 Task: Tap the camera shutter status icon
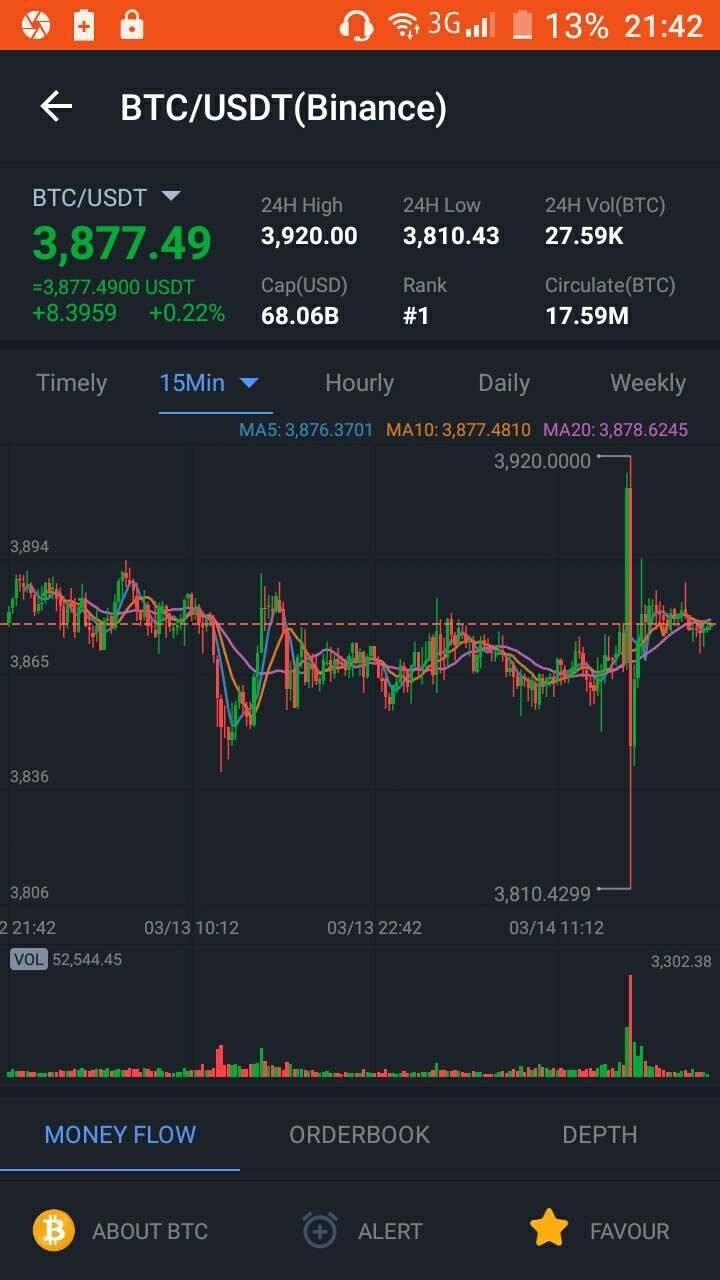point(35,25)
